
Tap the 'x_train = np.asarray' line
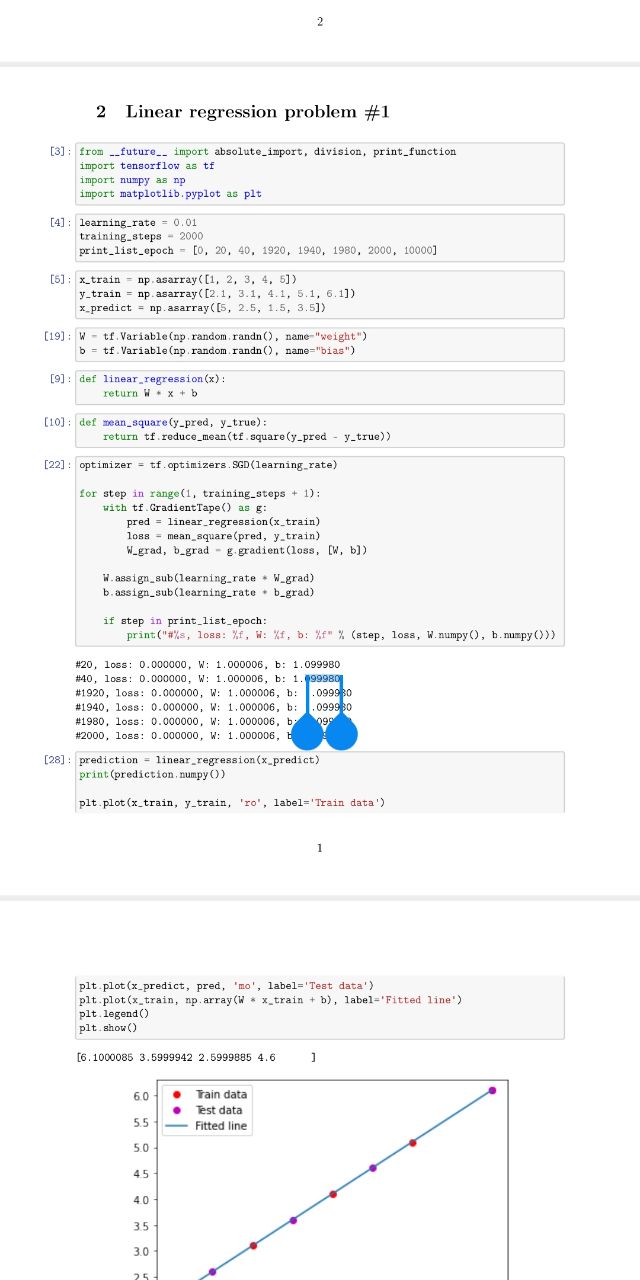click(188, 279)
